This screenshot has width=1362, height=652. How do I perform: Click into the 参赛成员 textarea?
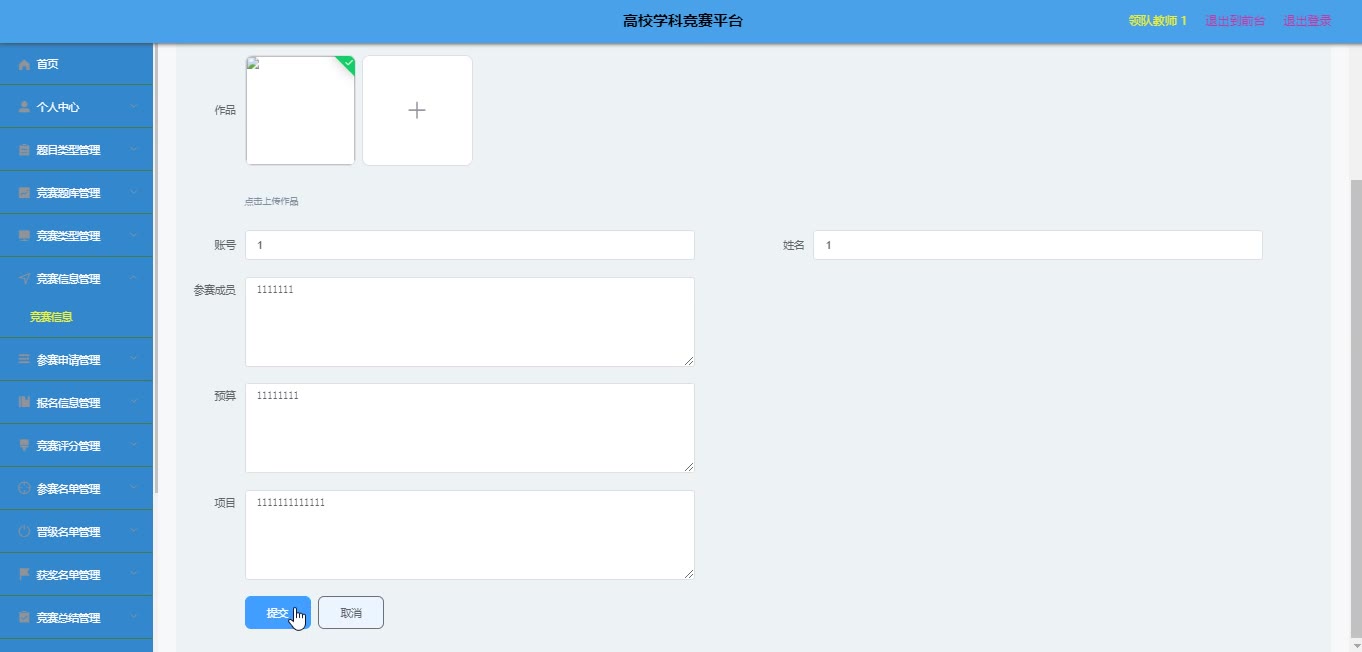pos(470,322)
